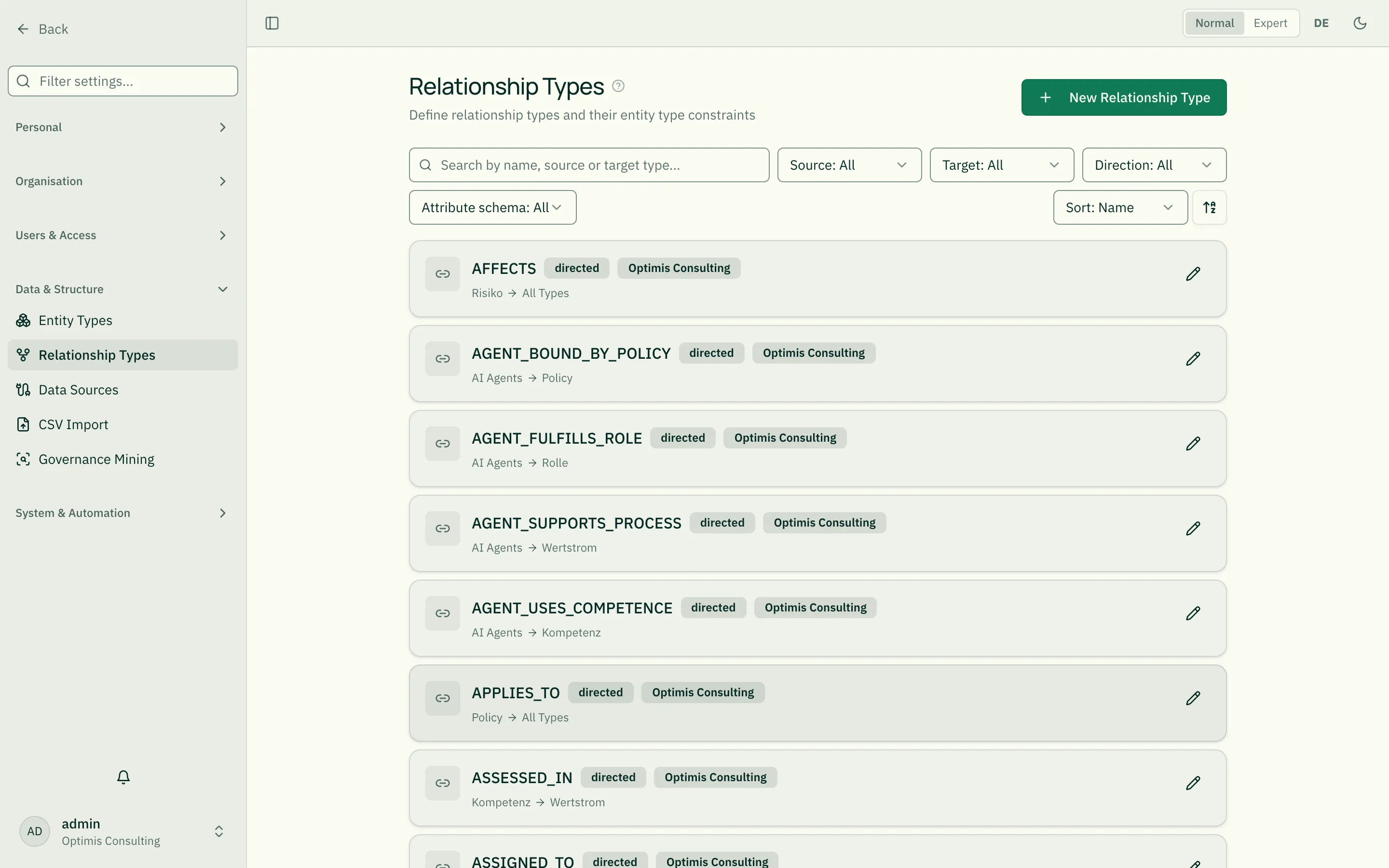This screenshot has width=1389, height=868.
Task: Click the AGENT_SUPPORTS_PROCESS name
Action: [x=576, y=523]
